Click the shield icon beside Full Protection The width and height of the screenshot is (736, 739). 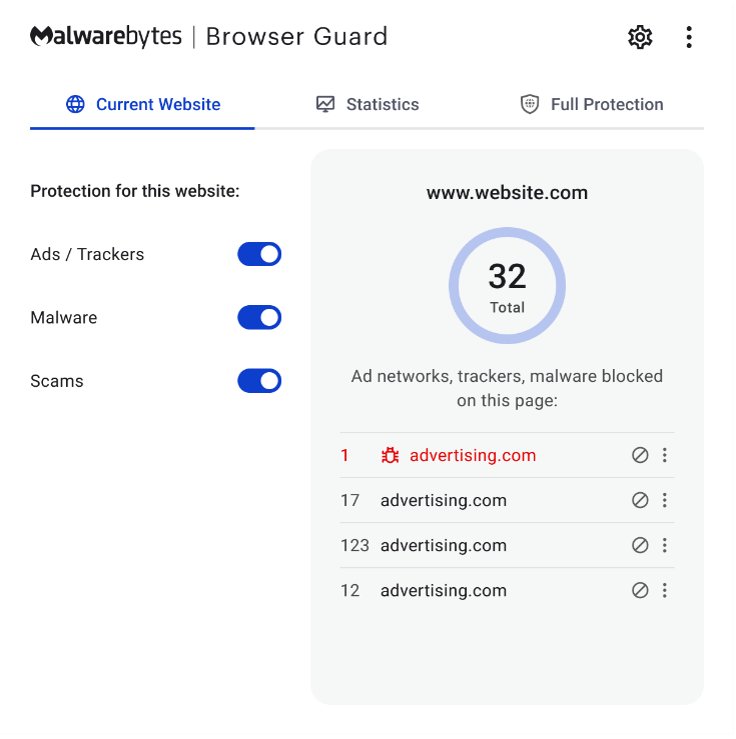click(x=530, y=104)
